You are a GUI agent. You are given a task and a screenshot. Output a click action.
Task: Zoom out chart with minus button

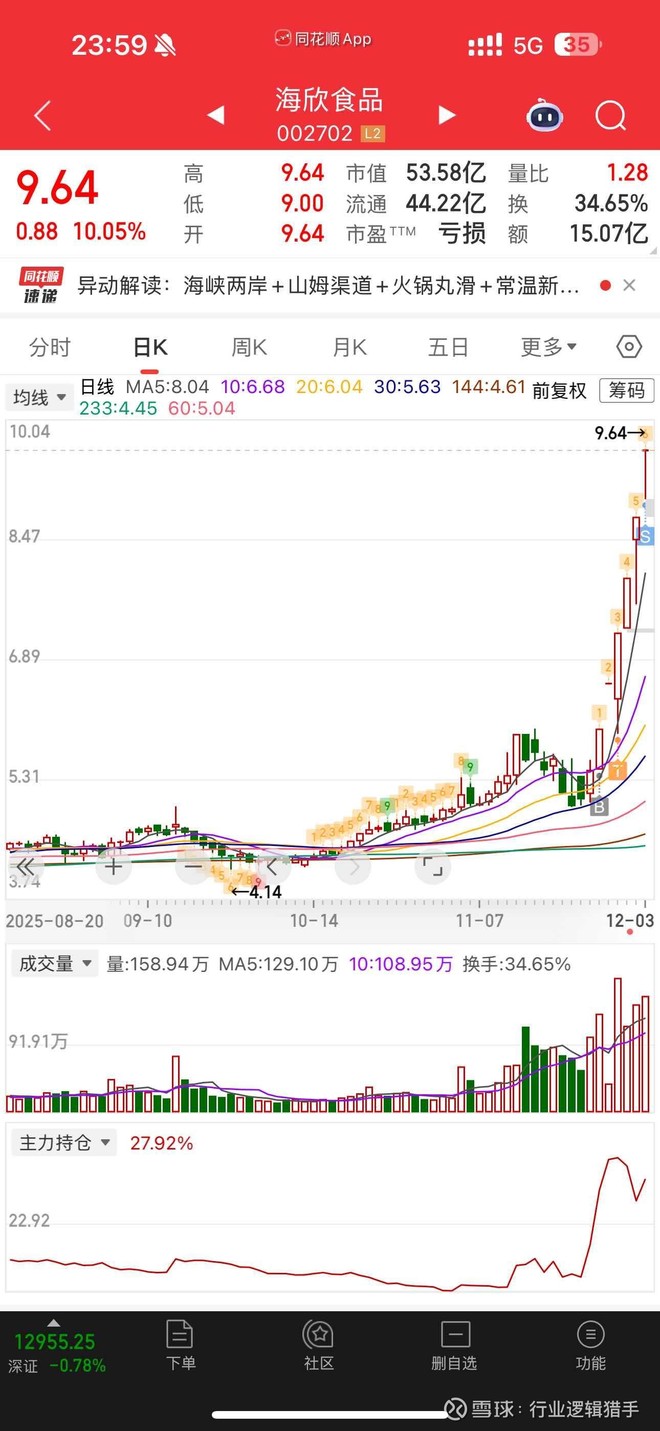click(193, 867)
